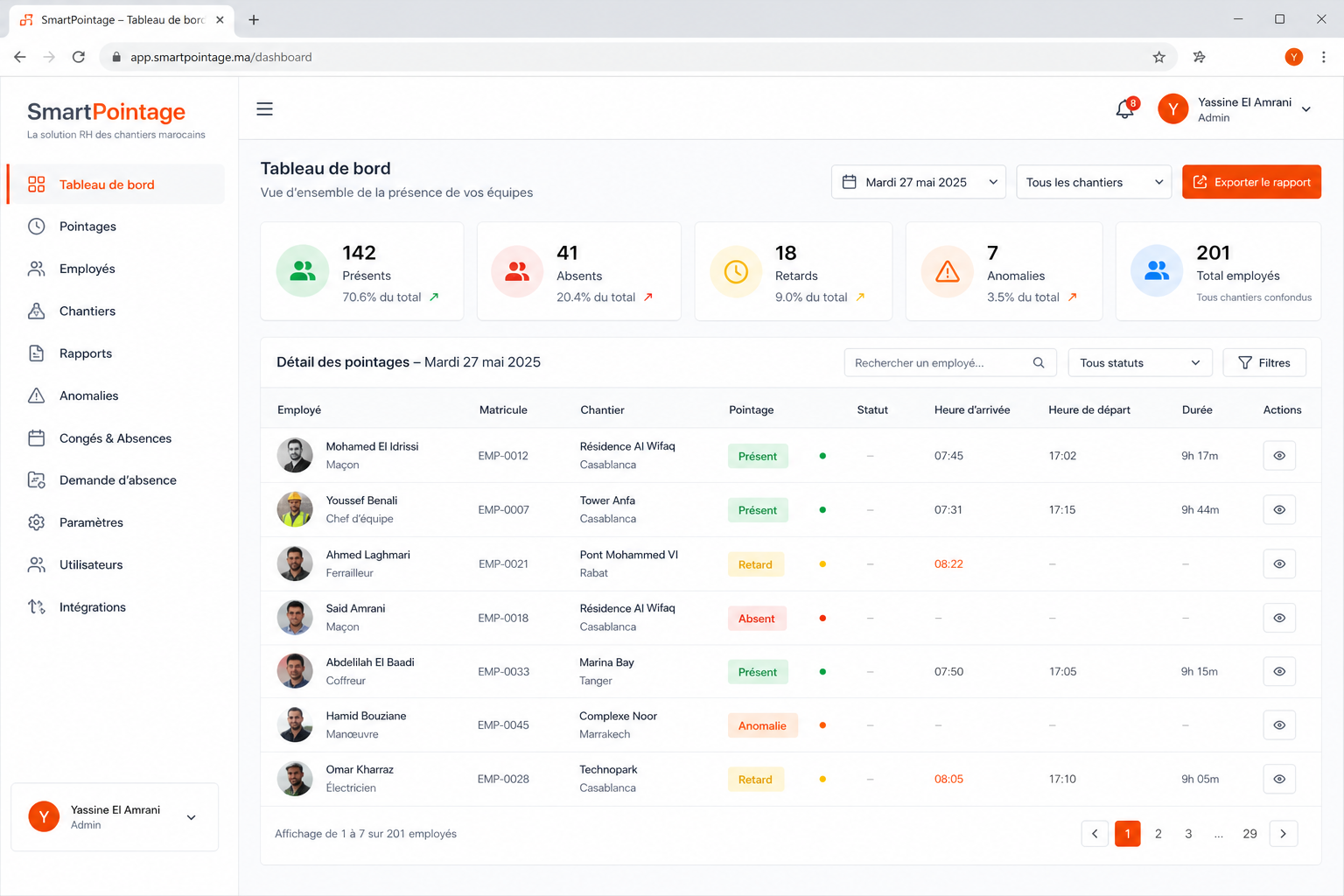The width and height of the screenshot is (1344, 896).
Task: Open eye view for Omar Kharraz
Action: [x=1279, y=779]
